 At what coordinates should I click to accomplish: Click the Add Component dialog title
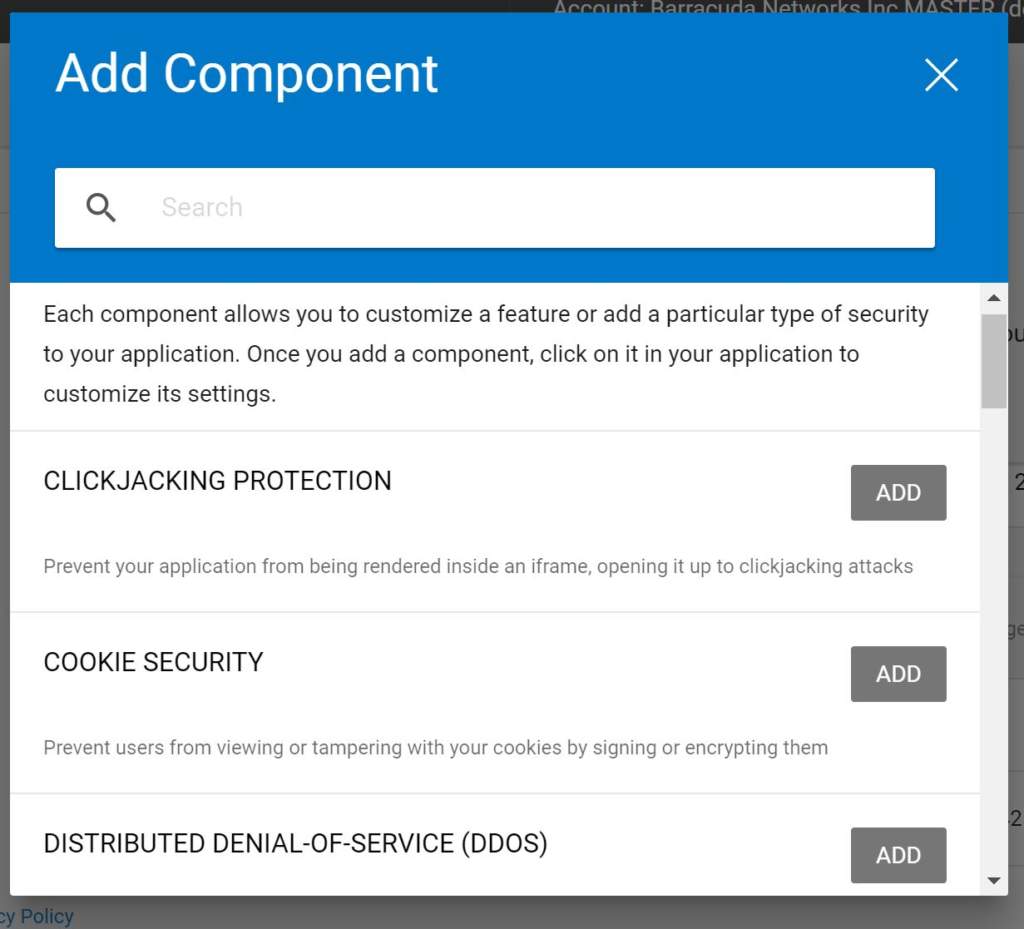pyautogui.click(x=246, y=74)
